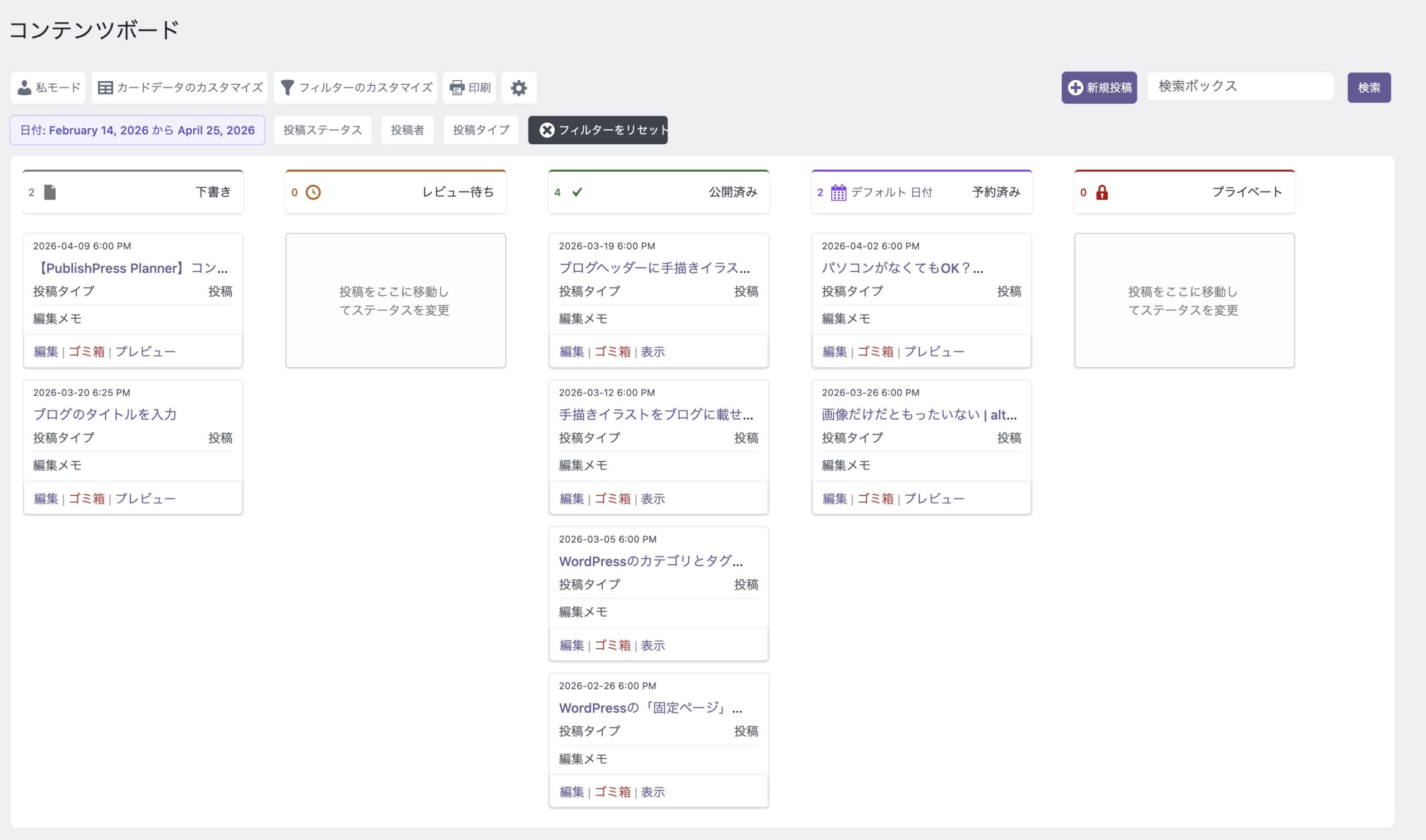1426x840 pixels.
Task: Open the 投稿者 filter dropdown
Action: click(x=407, y=130)
